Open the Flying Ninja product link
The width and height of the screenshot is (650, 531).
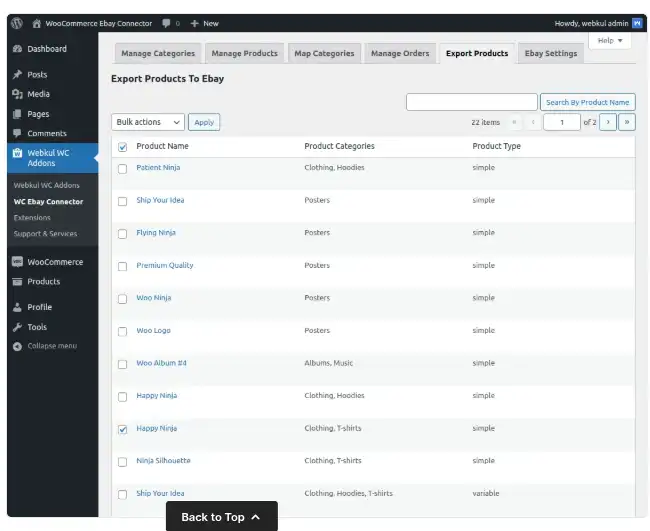pyautogui.click(x=156, y=233)
